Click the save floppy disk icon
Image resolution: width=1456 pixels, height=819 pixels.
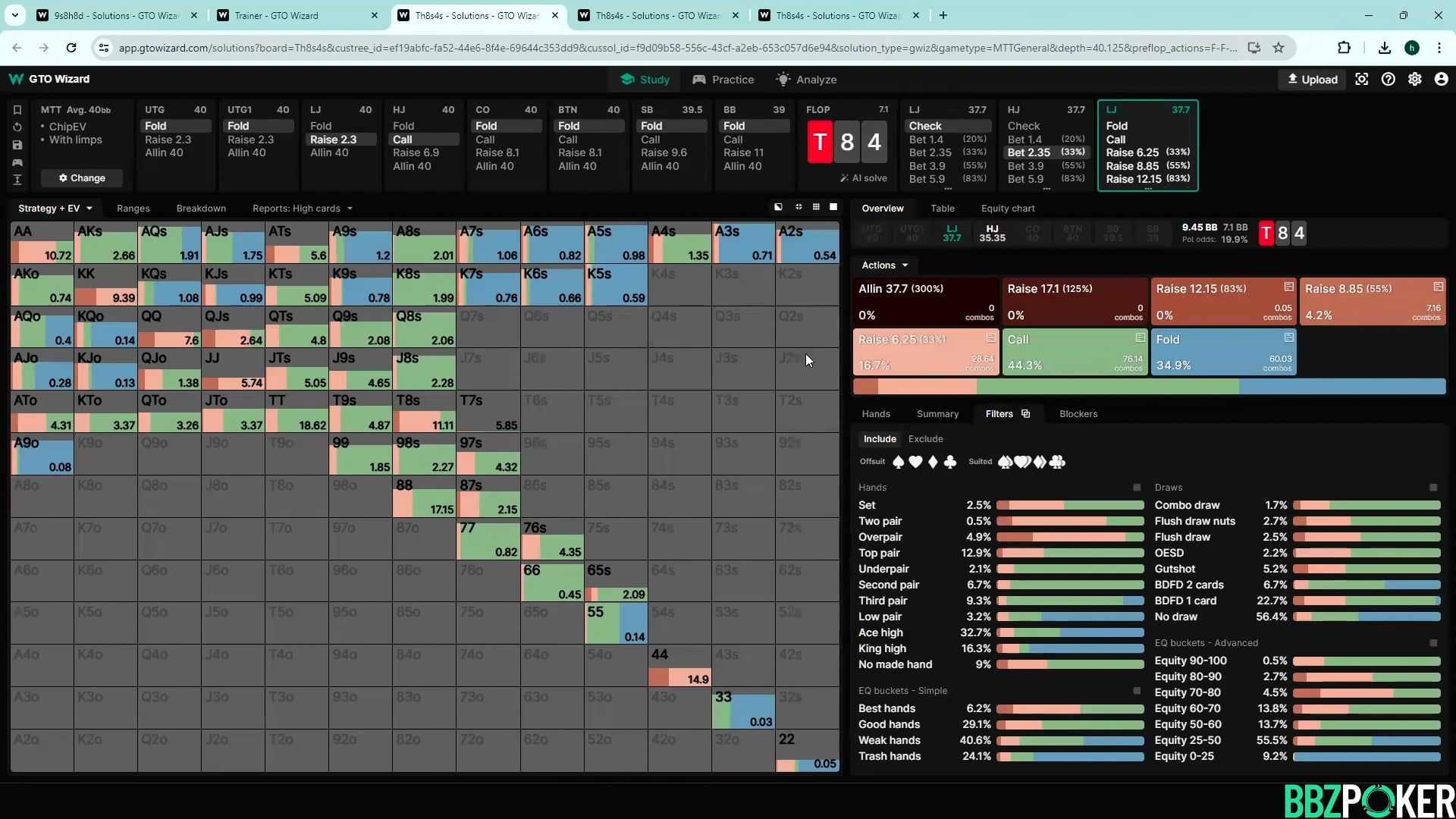(x=17, y=145)
